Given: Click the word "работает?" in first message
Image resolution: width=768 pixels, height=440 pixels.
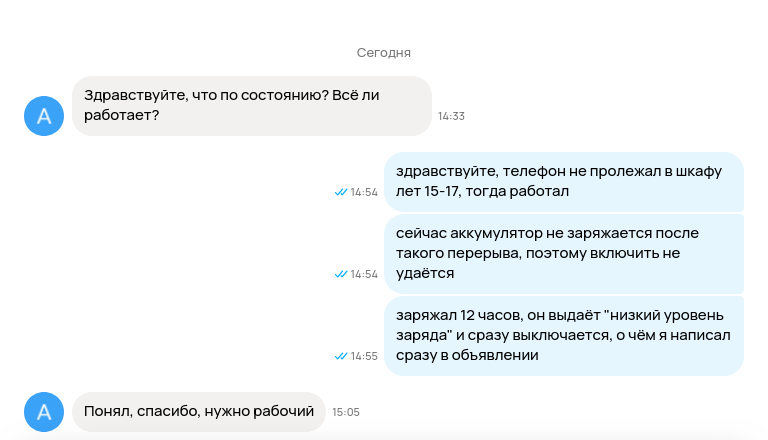Looking at the screenshot, I should [x=121, y=116].
